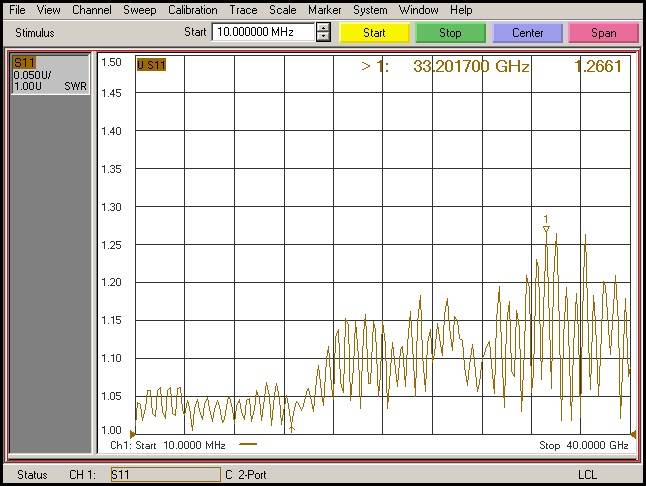
Task: Select marker 1 triangle on the trace
Action: pyautogui.click(x=546, y=228)
